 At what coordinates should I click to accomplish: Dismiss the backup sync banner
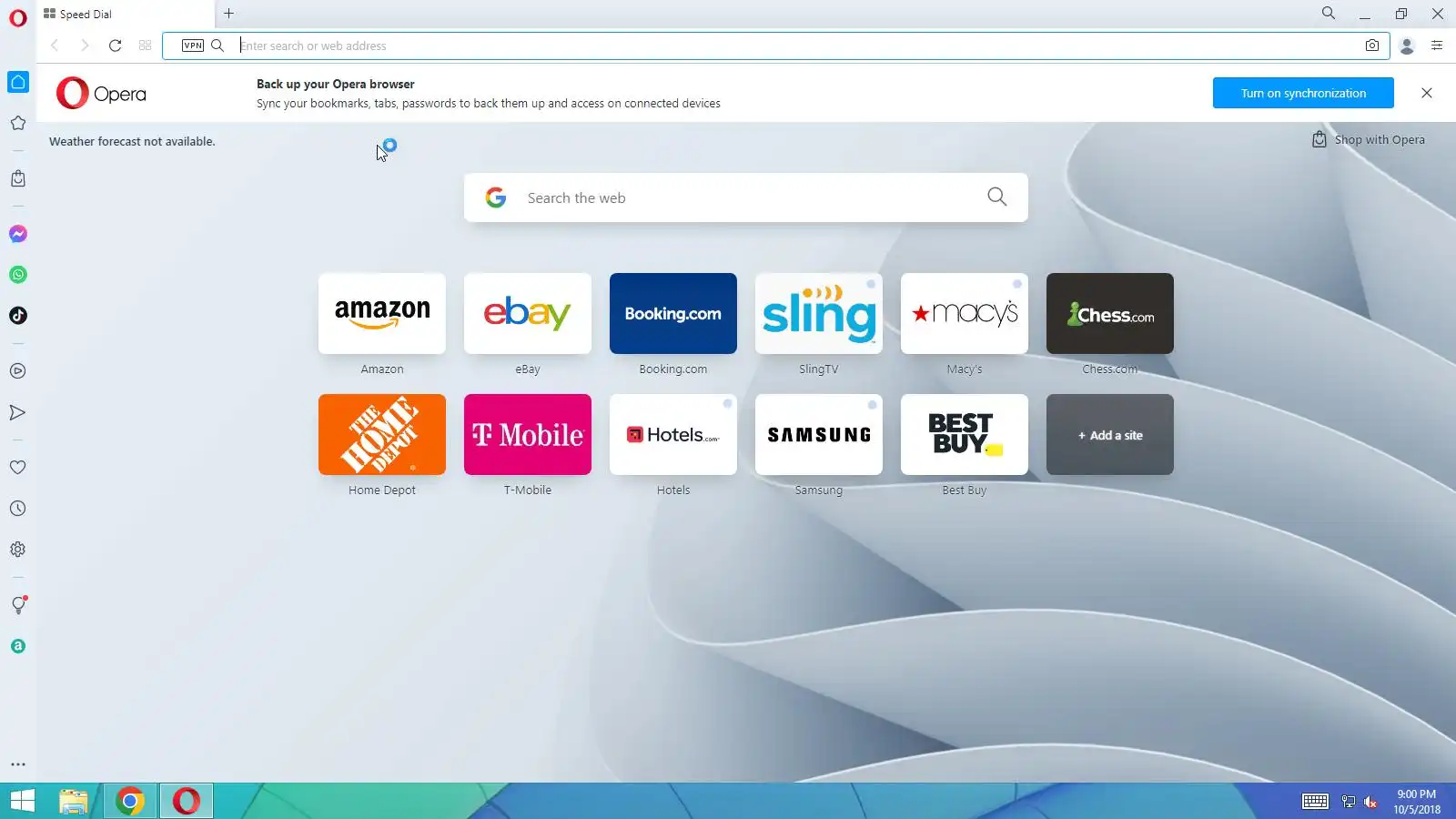[1427, 93]
